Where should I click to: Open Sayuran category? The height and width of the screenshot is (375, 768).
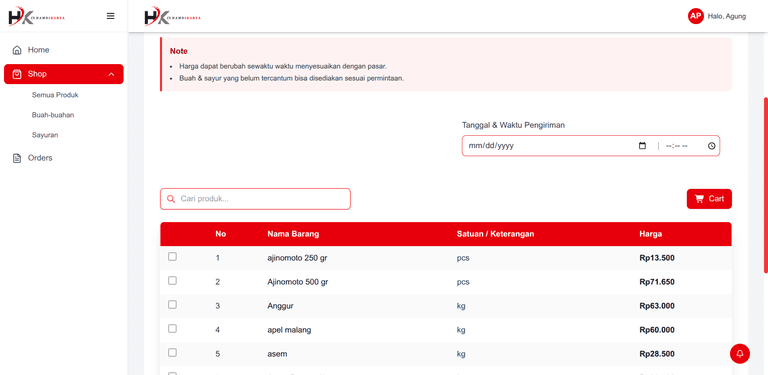point(45,135)
